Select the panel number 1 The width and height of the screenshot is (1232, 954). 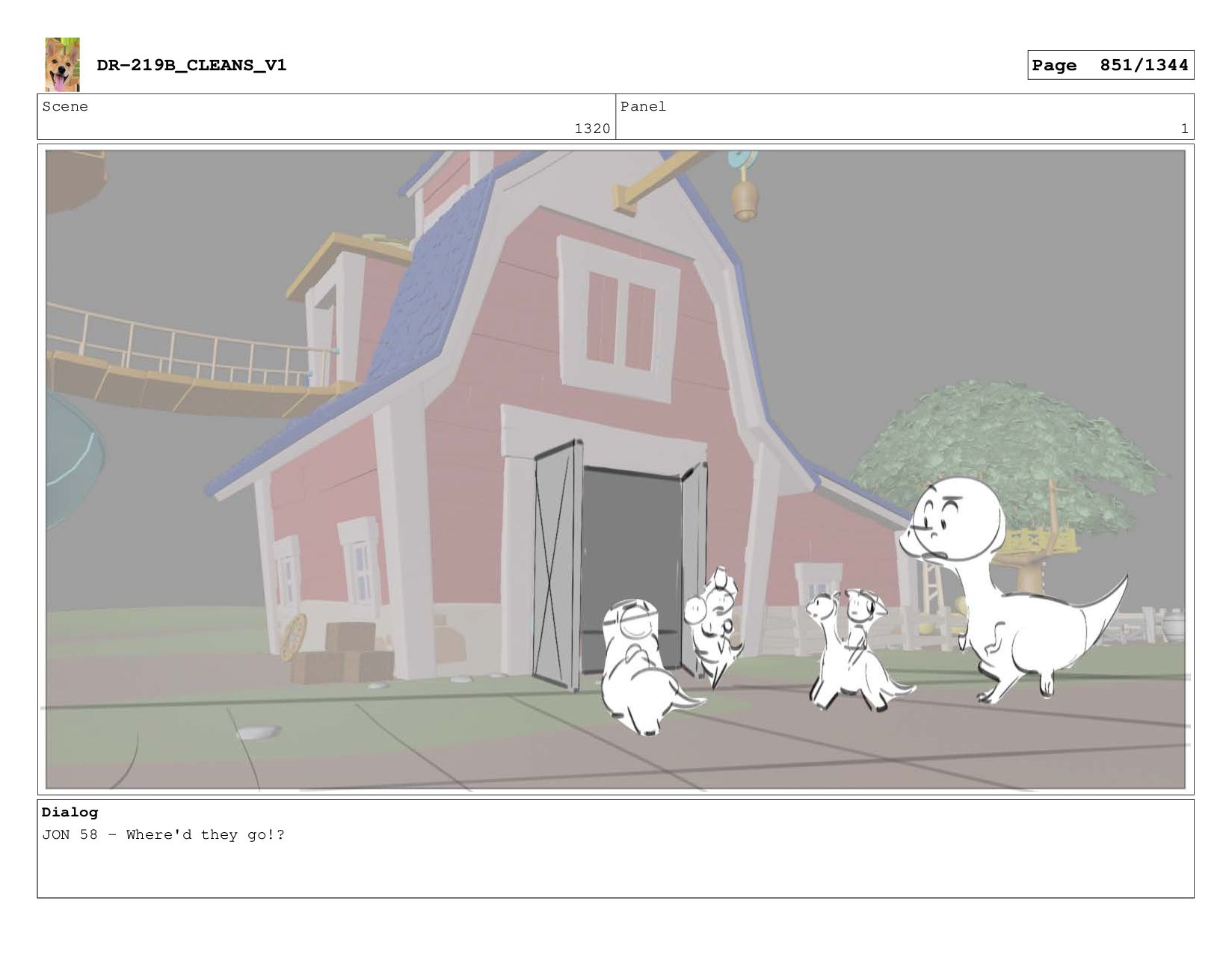click(x=1184, y=129)
